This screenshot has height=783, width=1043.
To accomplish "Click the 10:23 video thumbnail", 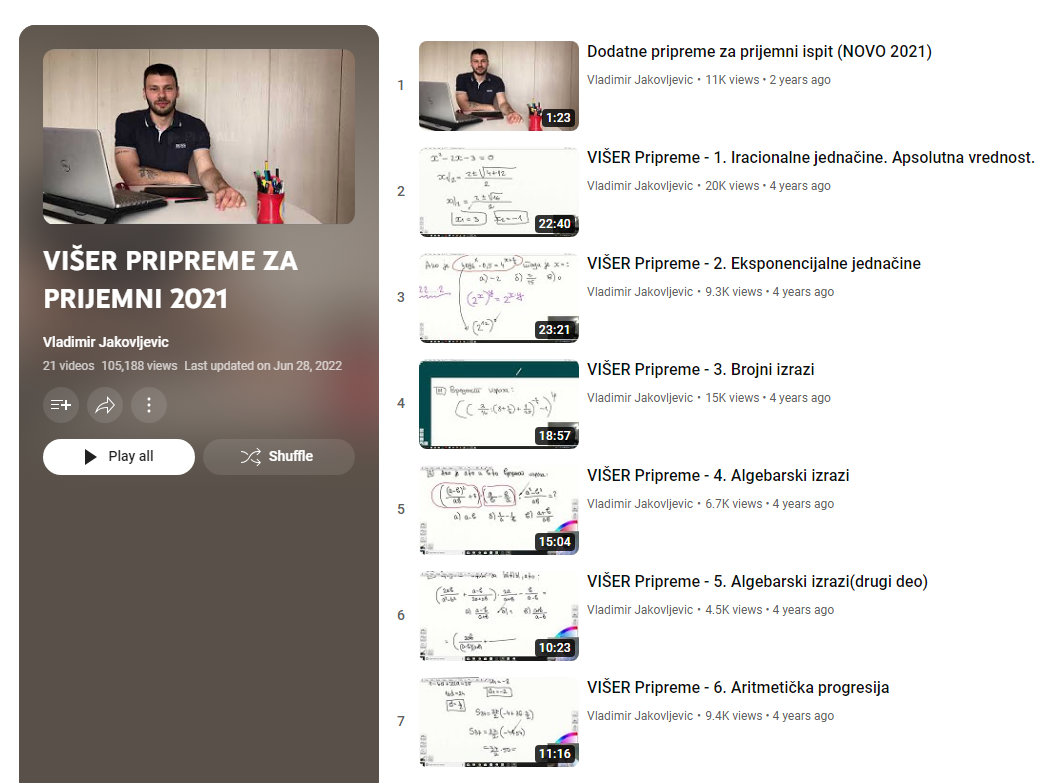I will (499, 615).
